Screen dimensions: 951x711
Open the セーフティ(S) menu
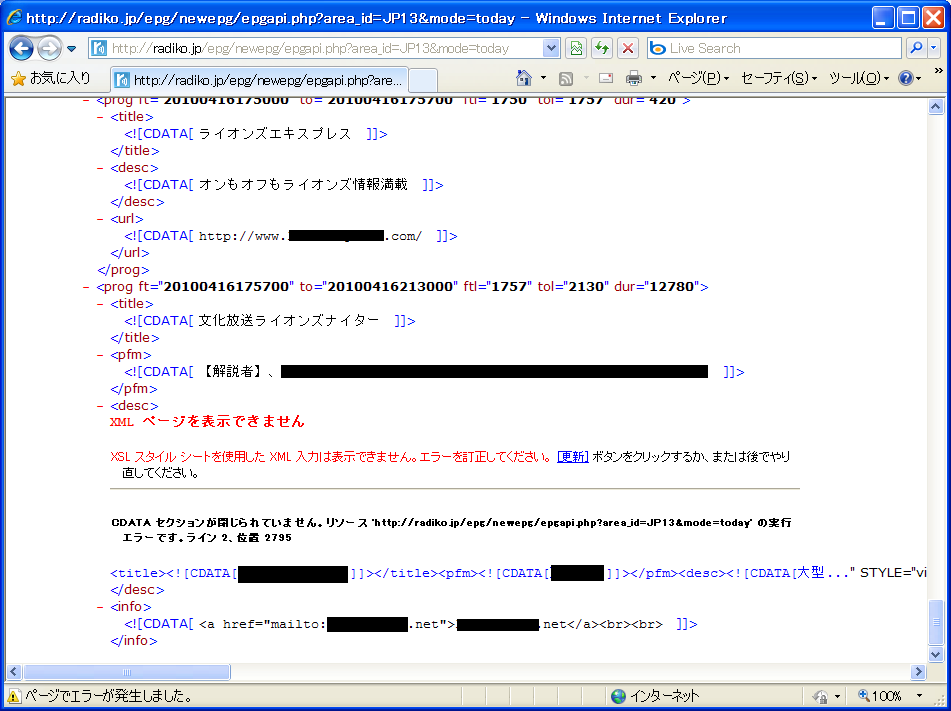(x=779, y=78)
